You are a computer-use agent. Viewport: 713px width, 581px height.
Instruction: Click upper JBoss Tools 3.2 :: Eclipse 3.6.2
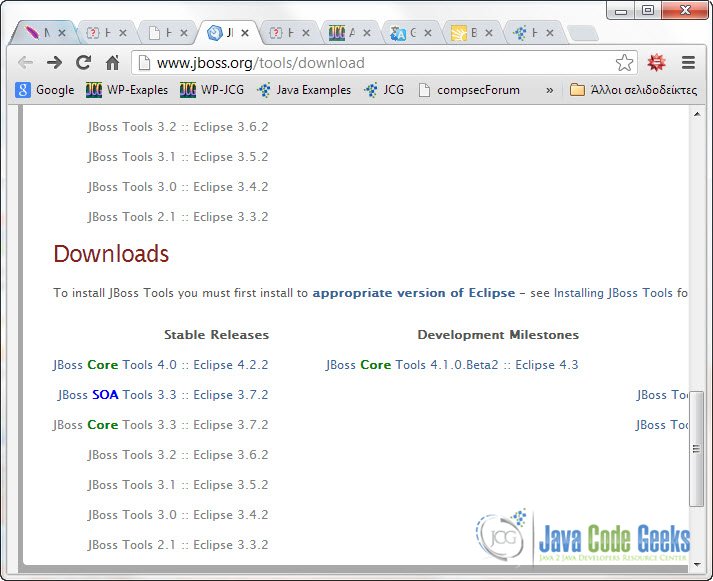[178, 126]
